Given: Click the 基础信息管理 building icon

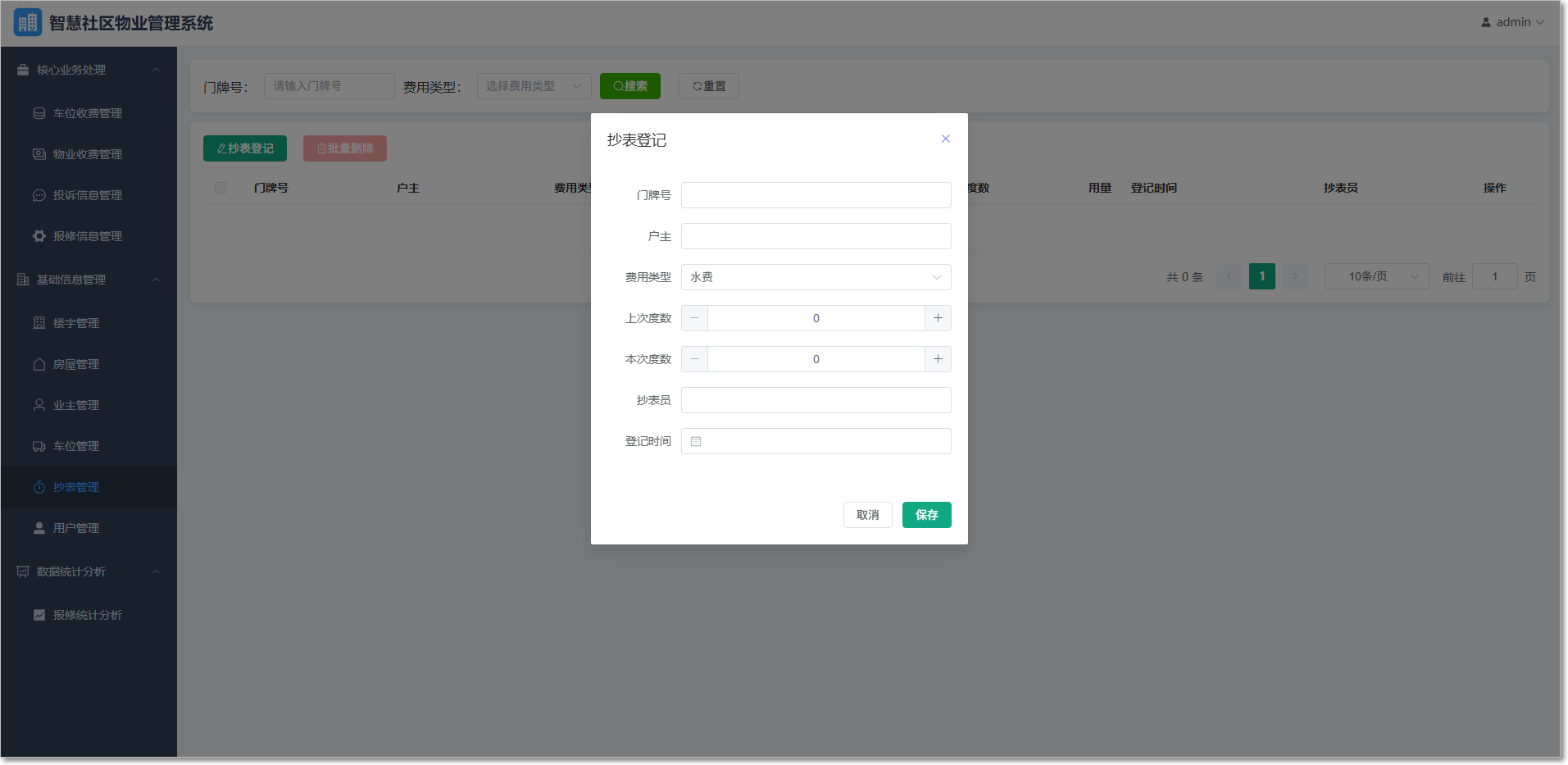Looking at the screenshot, I should tap(23, 280).
